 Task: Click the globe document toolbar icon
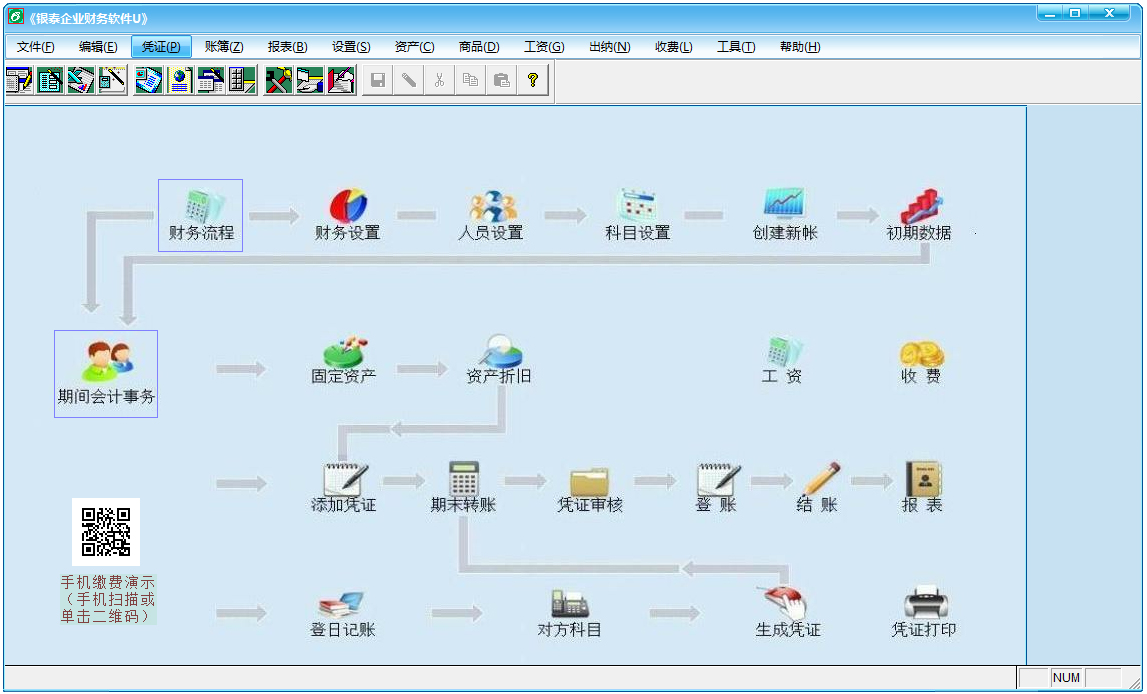pos(179,80)
